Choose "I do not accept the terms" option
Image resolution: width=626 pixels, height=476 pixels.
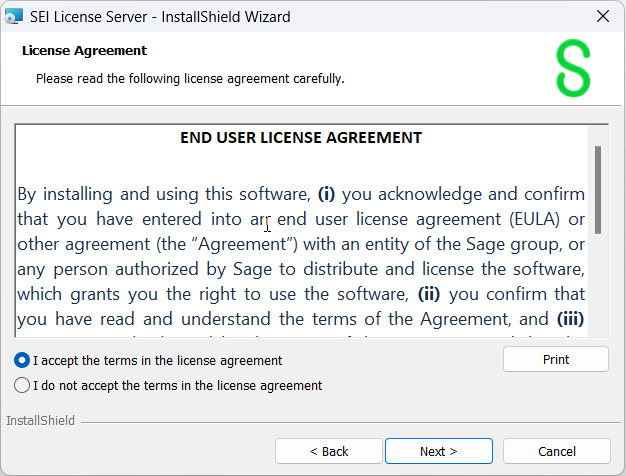22,385
